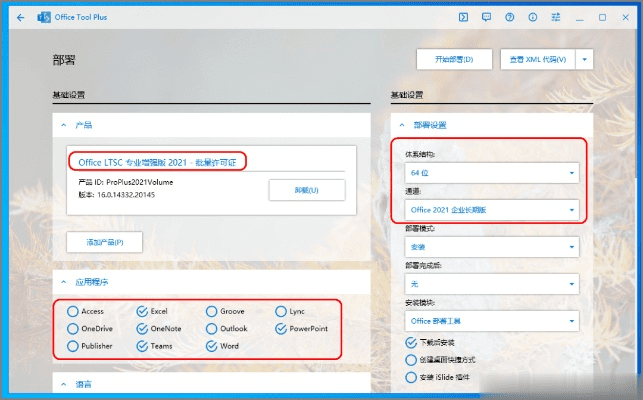Open the command box icon in title bar
Viewport: 643px width, 400px height.
463,17
